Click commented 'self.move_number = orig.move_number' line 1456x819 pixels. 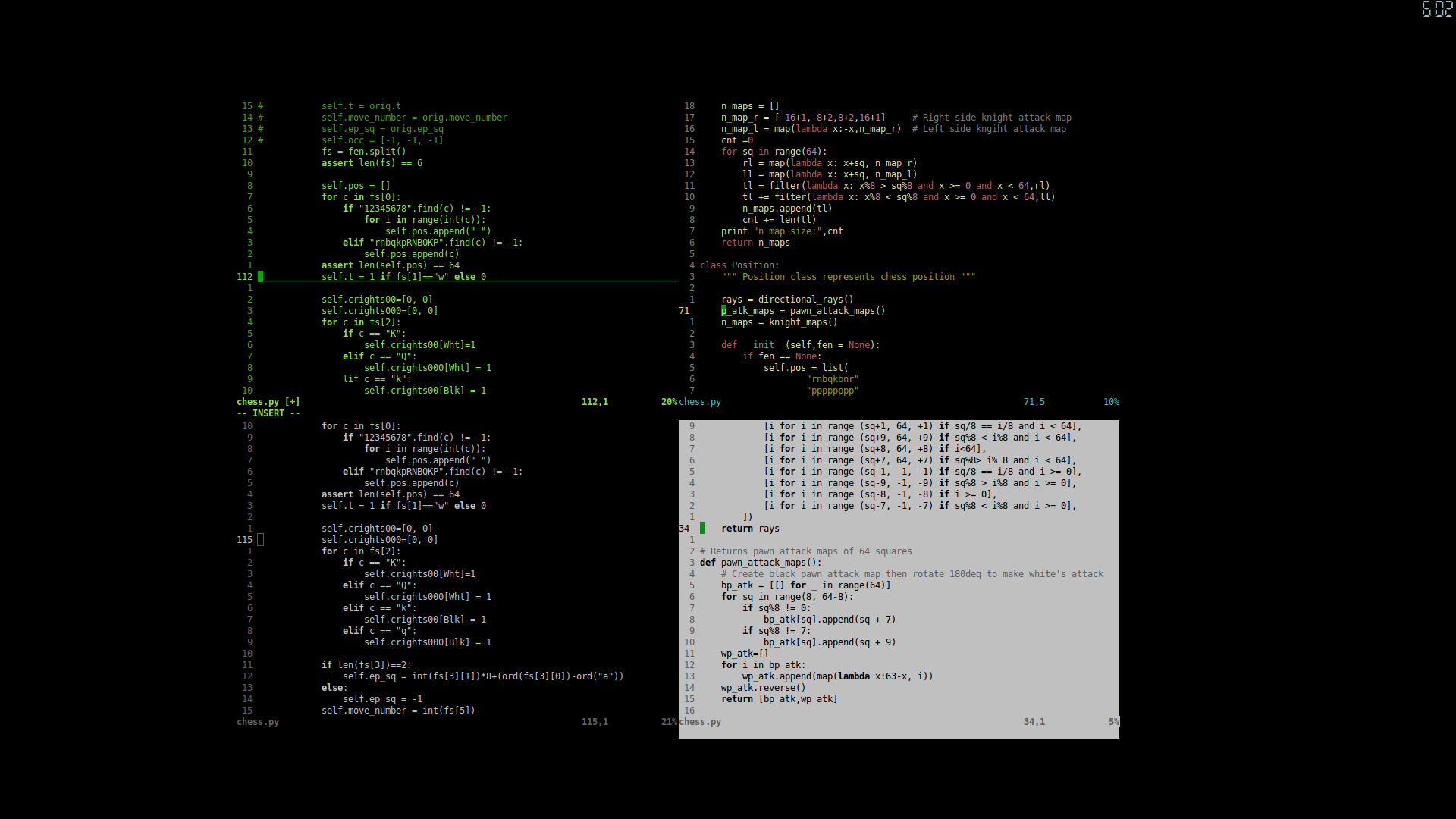click(x=414, y=118)
